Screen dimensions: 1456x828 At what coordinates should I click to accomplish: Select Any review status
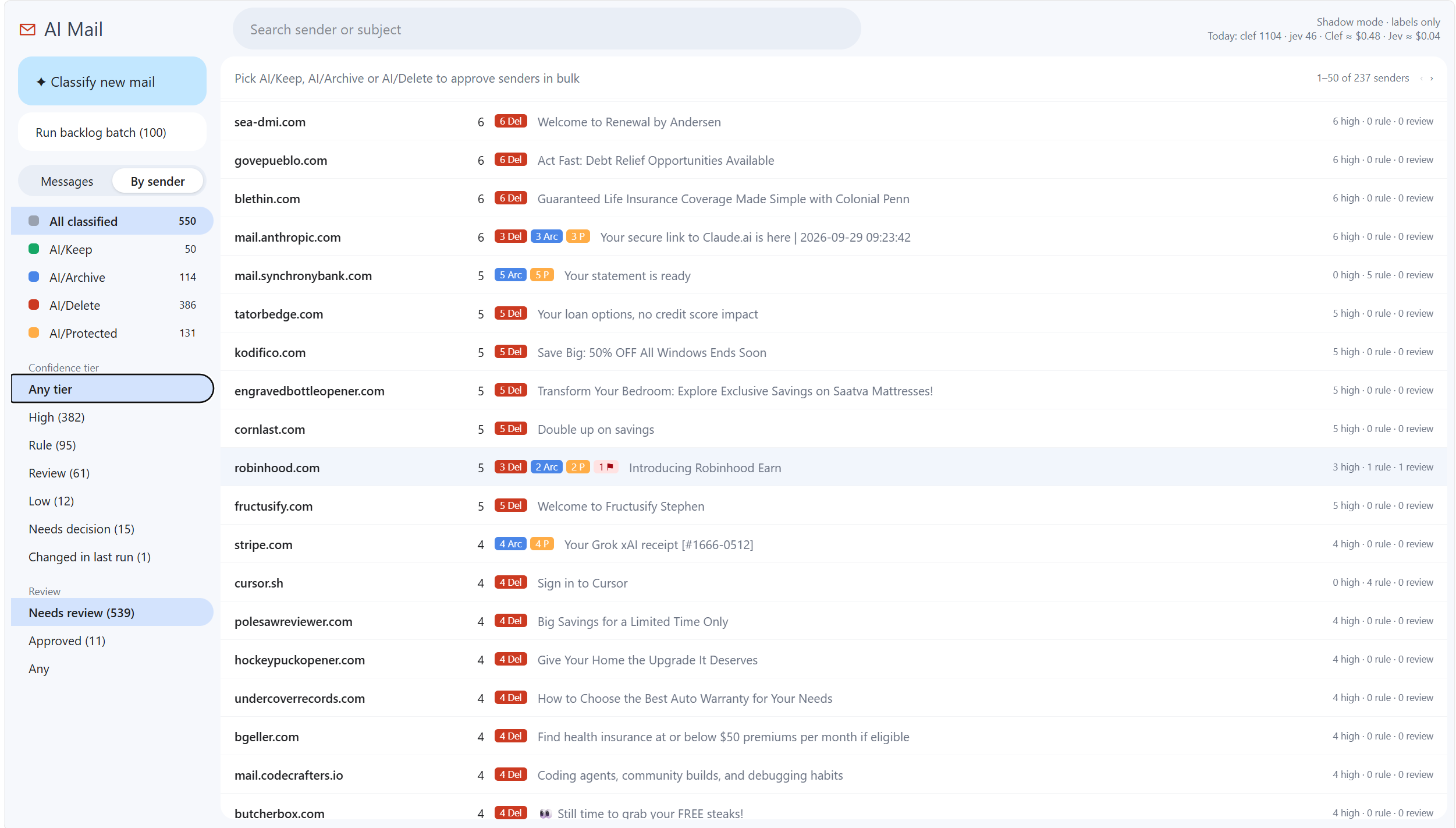click(112, 668)
